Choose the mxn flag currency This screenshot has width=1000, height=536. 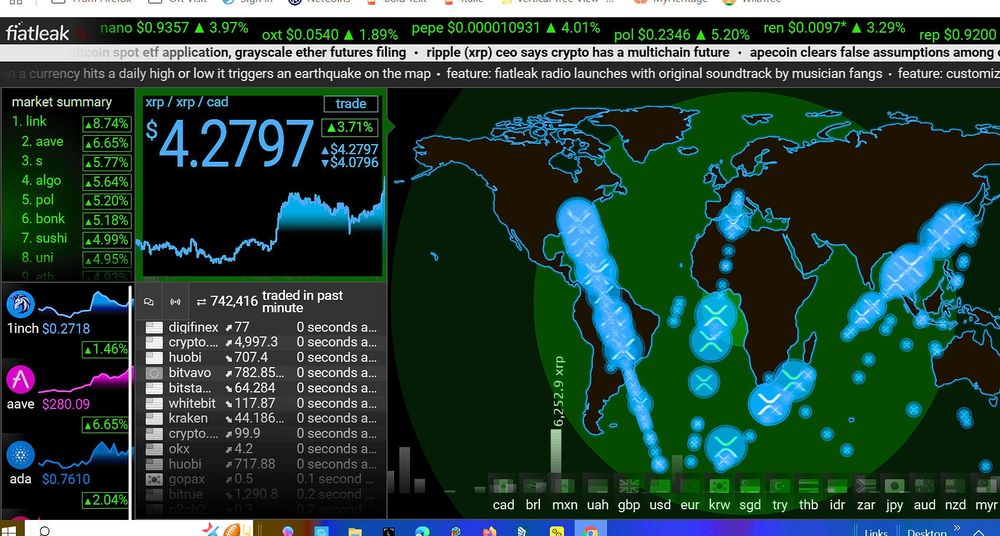tap(564, 487)
